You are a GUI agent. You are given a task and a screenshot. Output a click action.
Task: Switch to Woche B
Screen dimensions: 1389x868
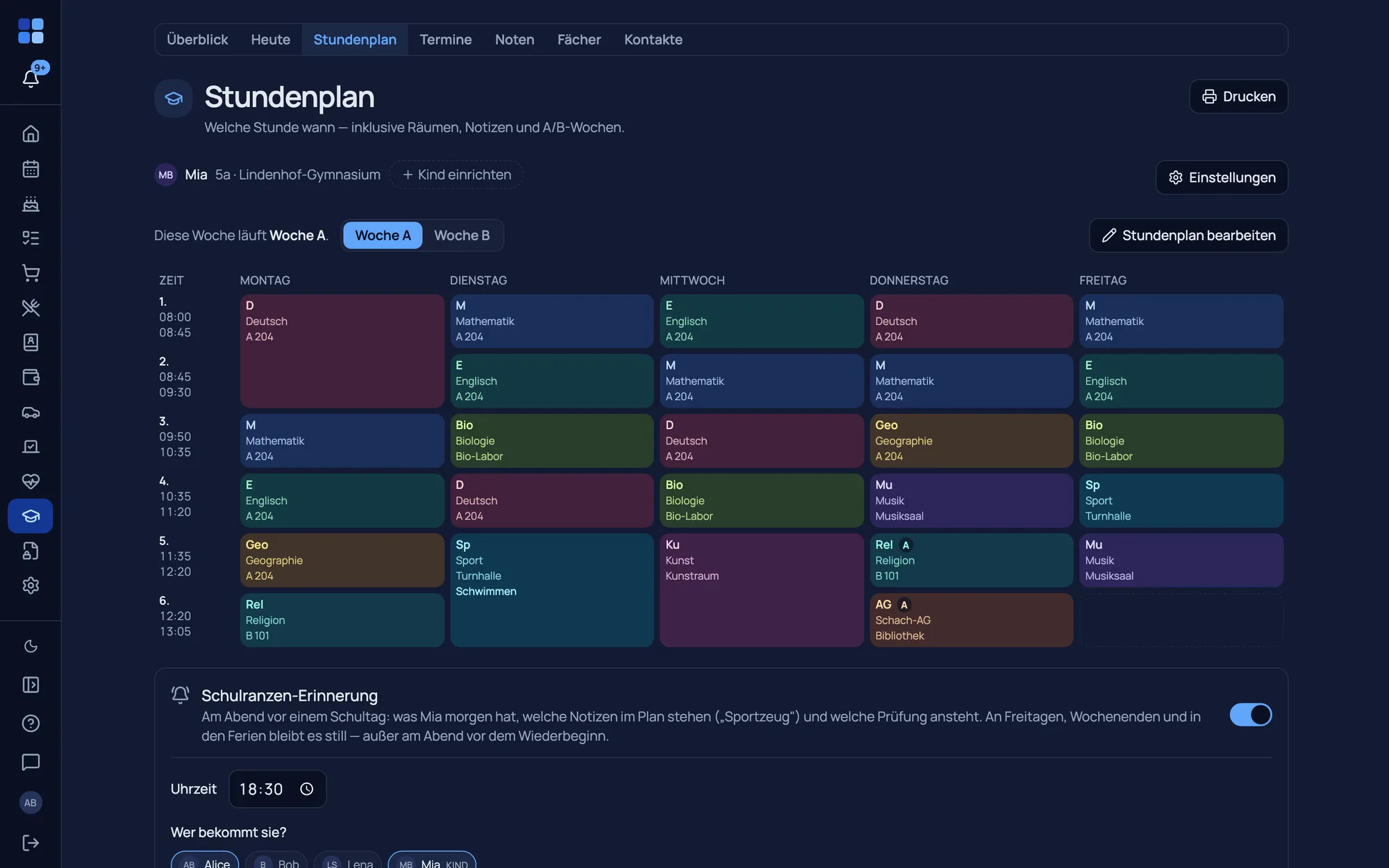coord(462,235)
